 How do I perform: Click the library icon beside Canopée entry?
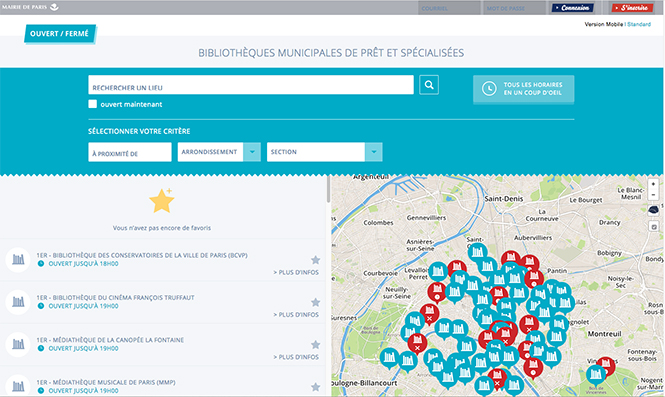[x=18, y=344]
